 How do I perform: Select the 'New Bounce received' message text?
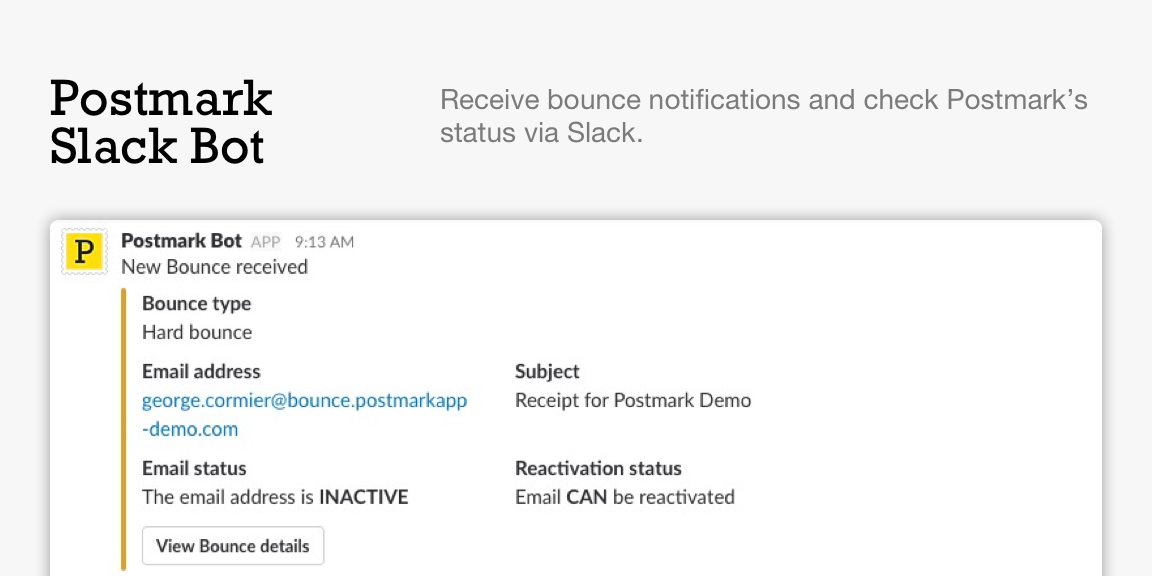pyautogui.click(x=214, y=267)
